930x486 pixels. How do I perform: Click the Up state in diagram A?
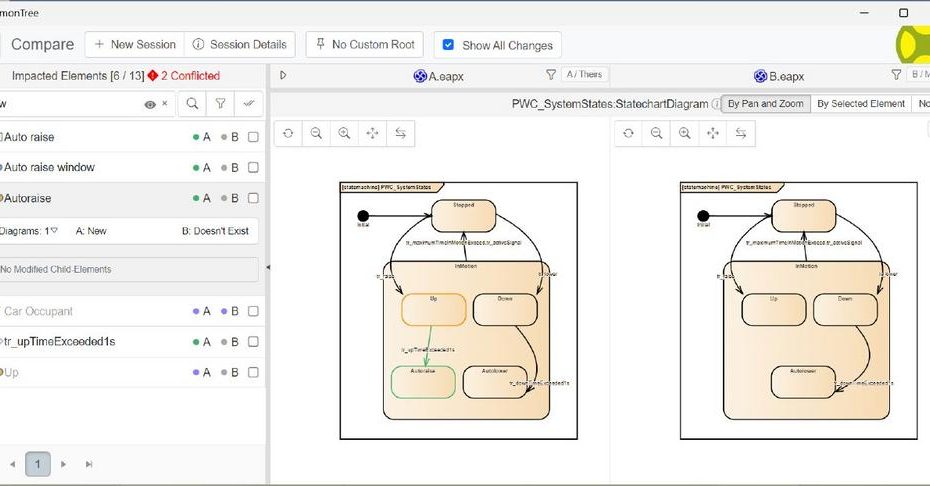(434, 310)
